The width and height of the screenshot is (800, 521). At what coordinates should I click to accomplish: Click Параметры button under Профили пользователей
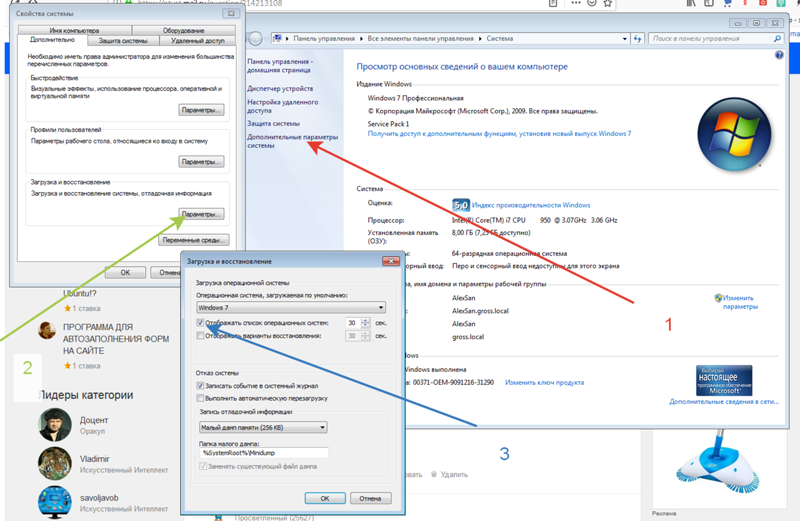pos(202,162)
